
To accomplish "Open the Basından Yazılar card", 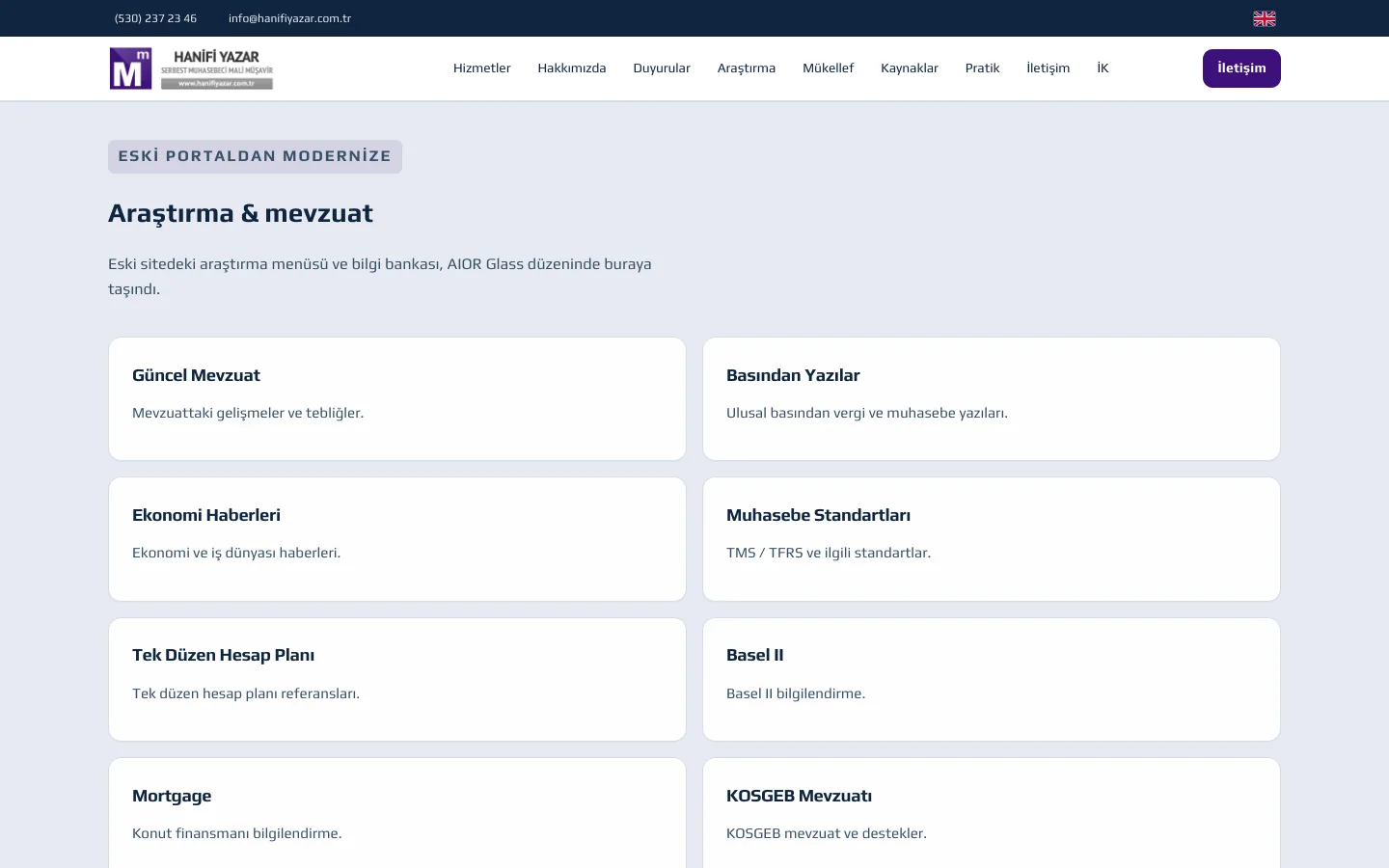I will click(x=992, y=398).
